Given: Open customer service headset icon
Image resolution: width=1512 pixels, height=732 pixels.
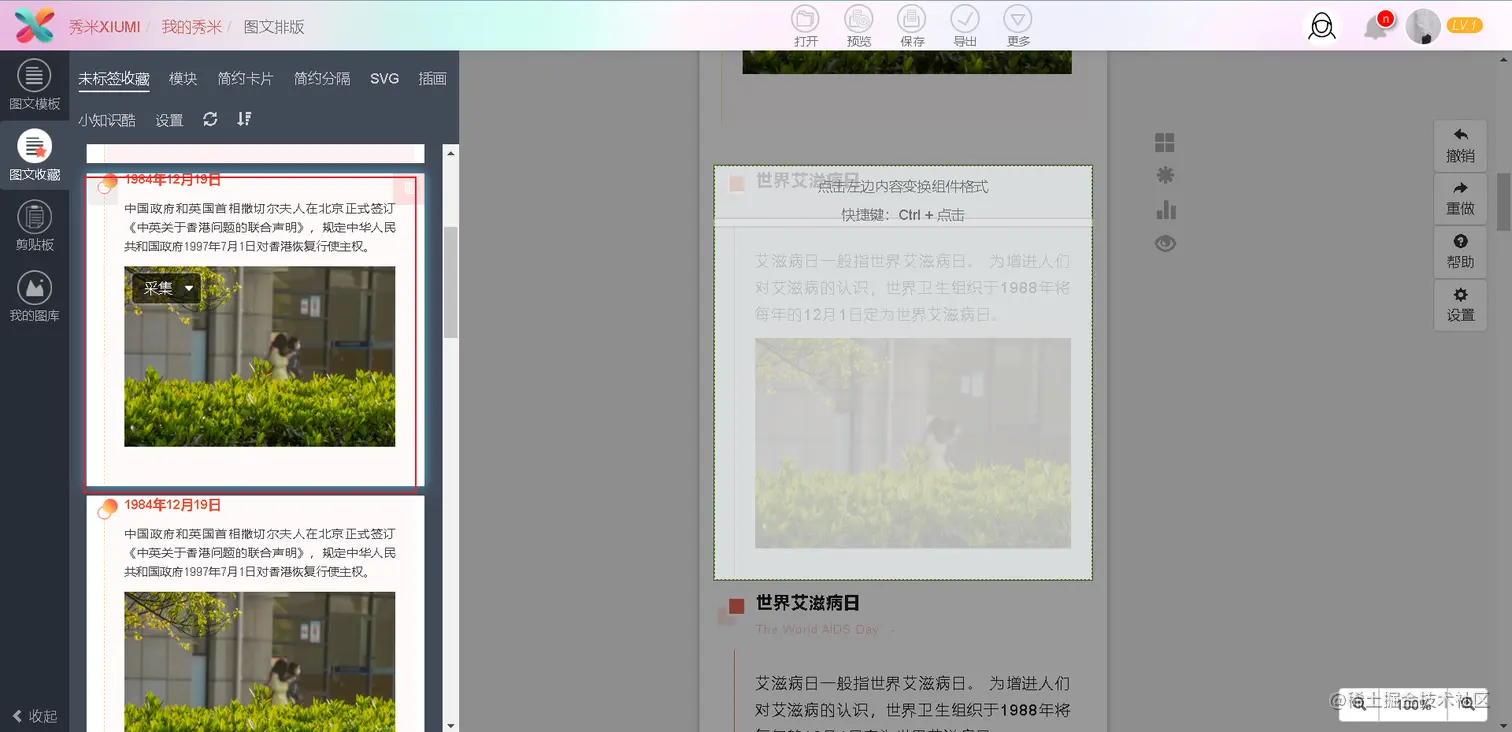Looking at the screenshot, I should click(x=1322, y=27).
